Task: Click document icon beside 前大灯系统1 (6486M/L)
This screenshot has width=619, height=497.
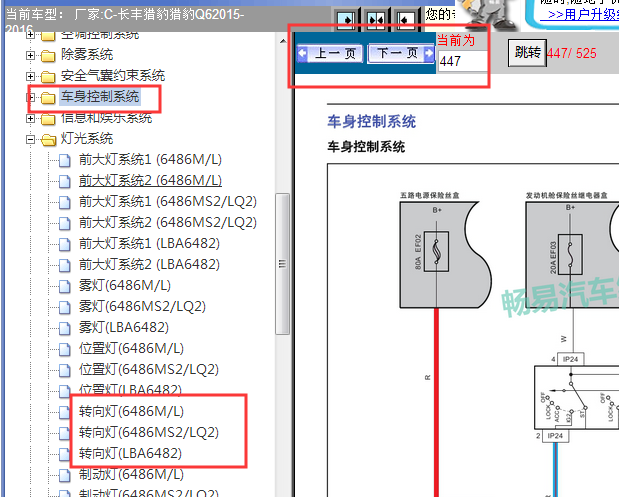Action: click(x=64, y=160)
